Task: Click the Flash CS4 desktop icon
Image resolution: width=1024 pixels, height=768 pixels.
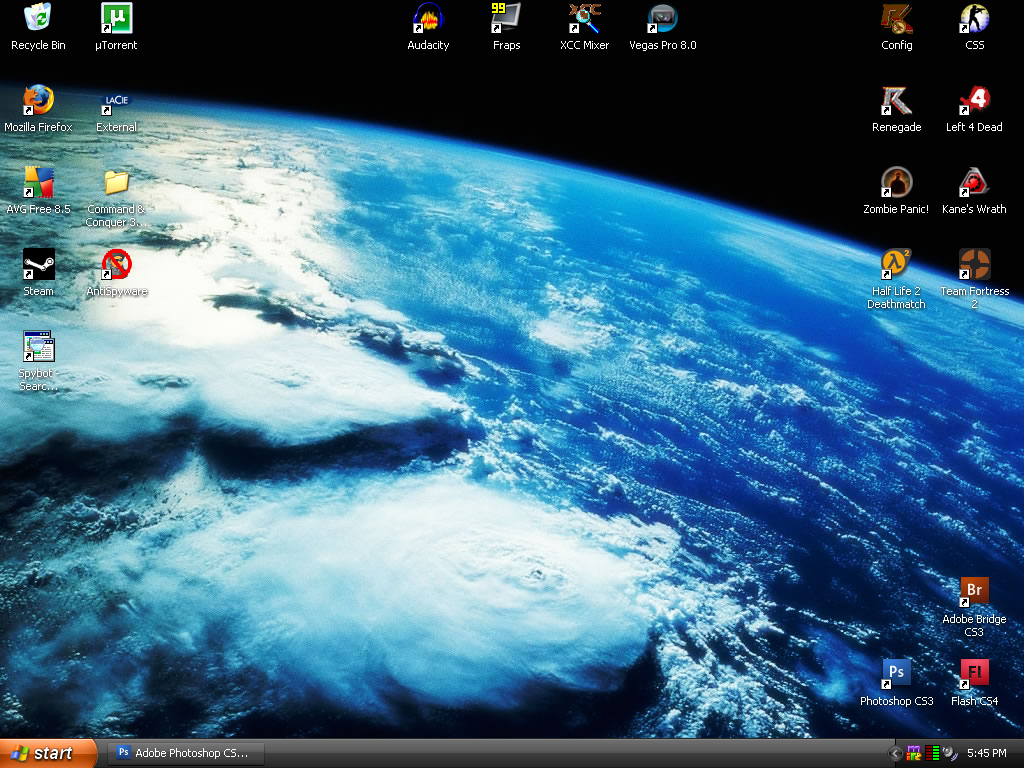Action: [974, 675]
